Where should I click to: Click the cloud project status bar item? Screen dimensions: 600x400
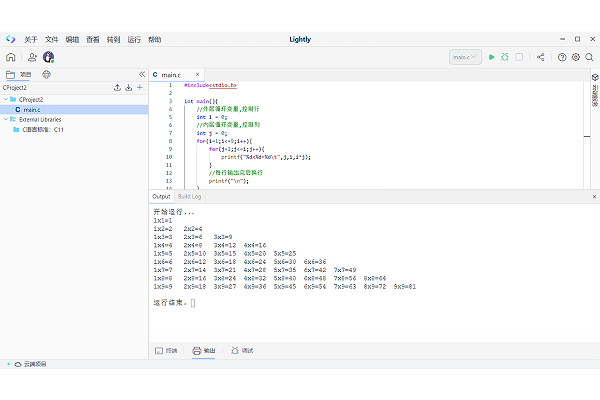coord(31,364)
